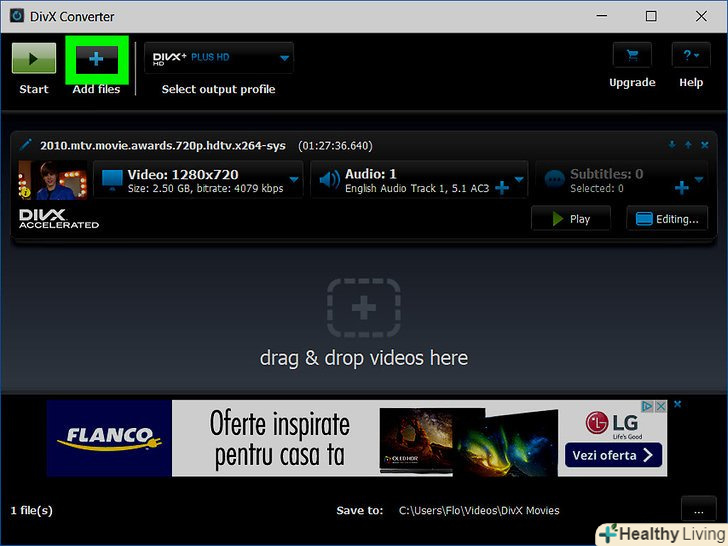Click the Flanco logo in the ad
Screen dimensions: 728x546
pos(109,438)
